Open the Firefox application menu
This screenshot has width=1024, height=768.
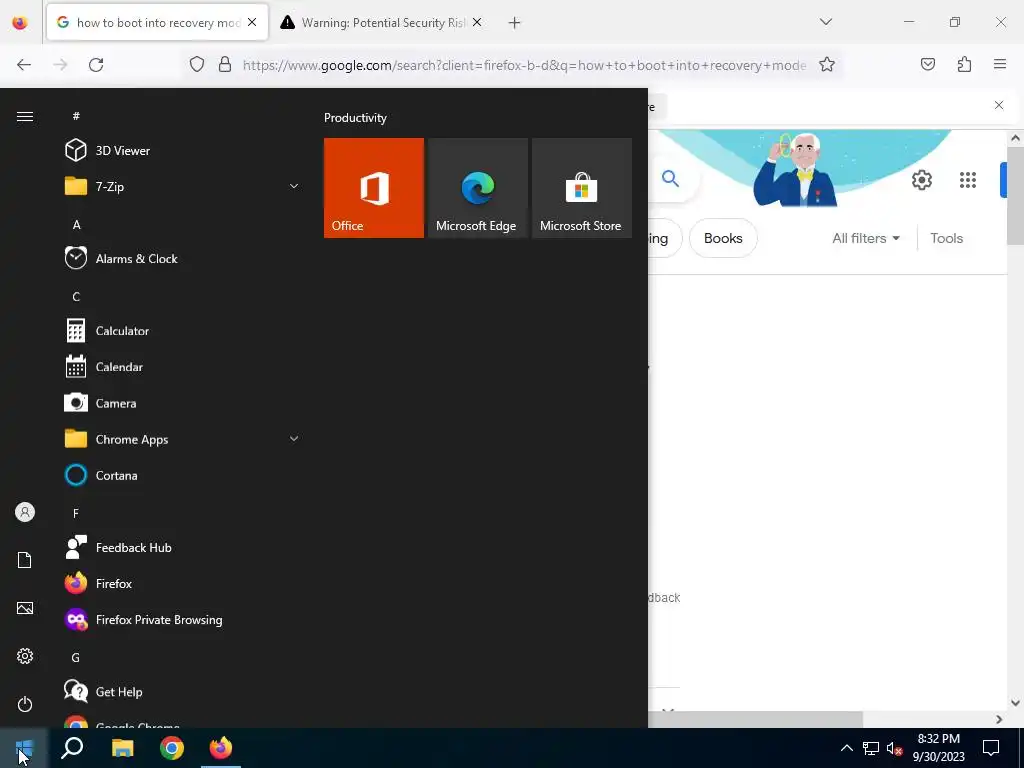coord(1000,64)
